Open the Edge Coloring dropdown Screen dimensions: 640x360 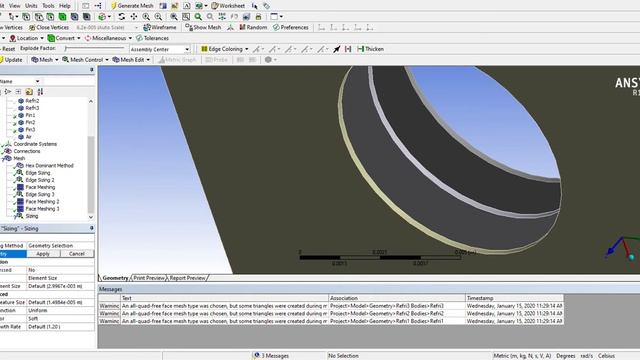pyautogui.click(x=225, y=49)
